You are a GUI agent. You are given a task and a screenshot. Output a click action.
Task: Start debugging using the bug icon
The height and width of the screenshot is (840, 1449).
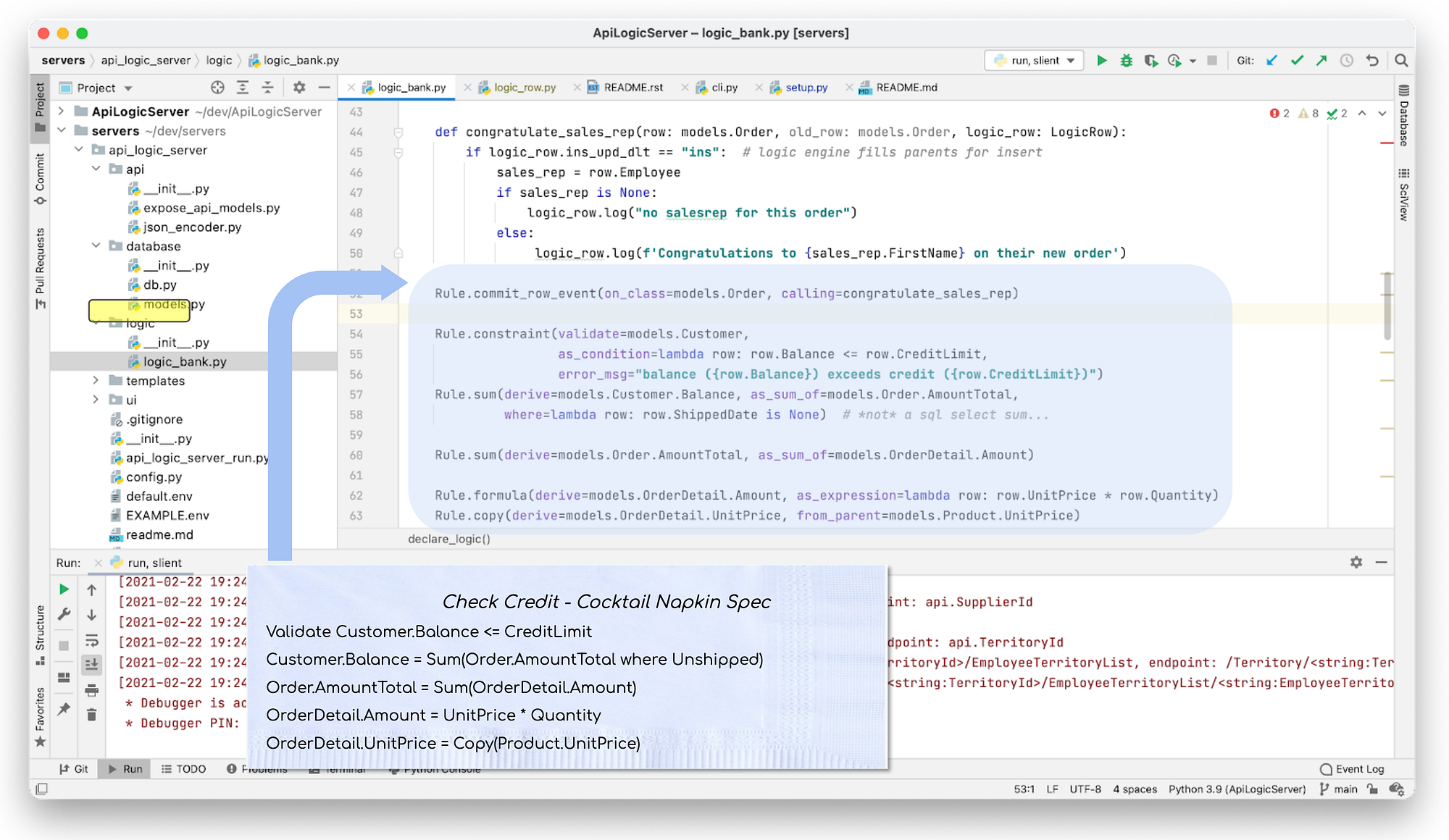pyautogui.click(x=1126, y=61)
